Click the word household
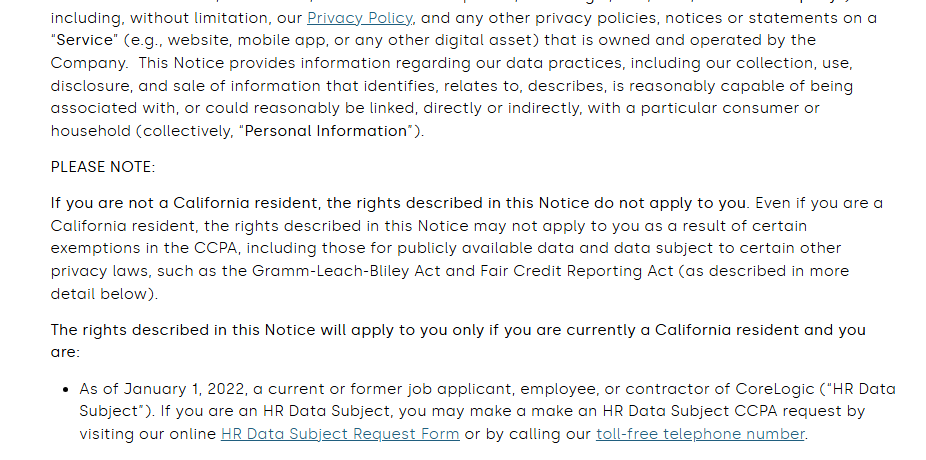Viewport: 926px width, 460px height. coord(90,131)
